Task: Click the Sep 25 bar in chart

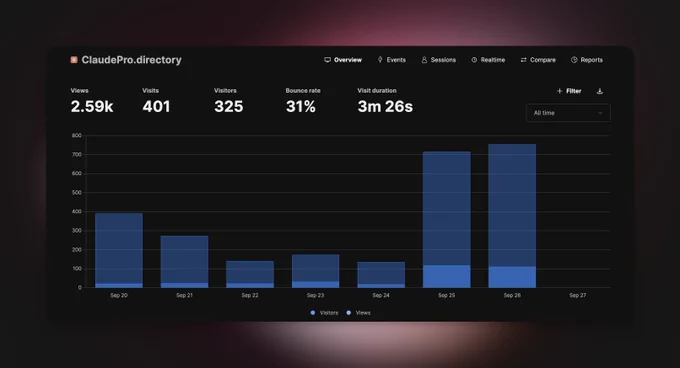Action: [447, 219]
